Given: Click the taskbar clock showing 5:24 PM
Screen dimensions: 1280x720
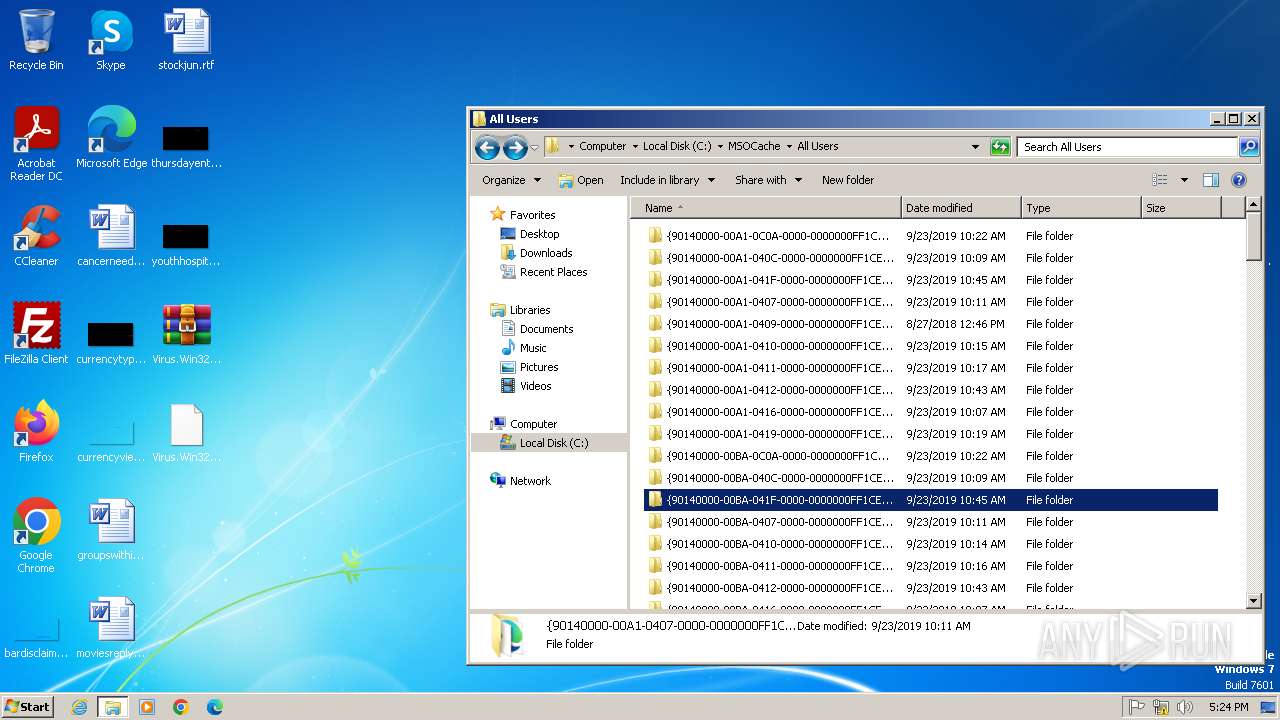Looking at the screenshot, I should coord(1228,707).
